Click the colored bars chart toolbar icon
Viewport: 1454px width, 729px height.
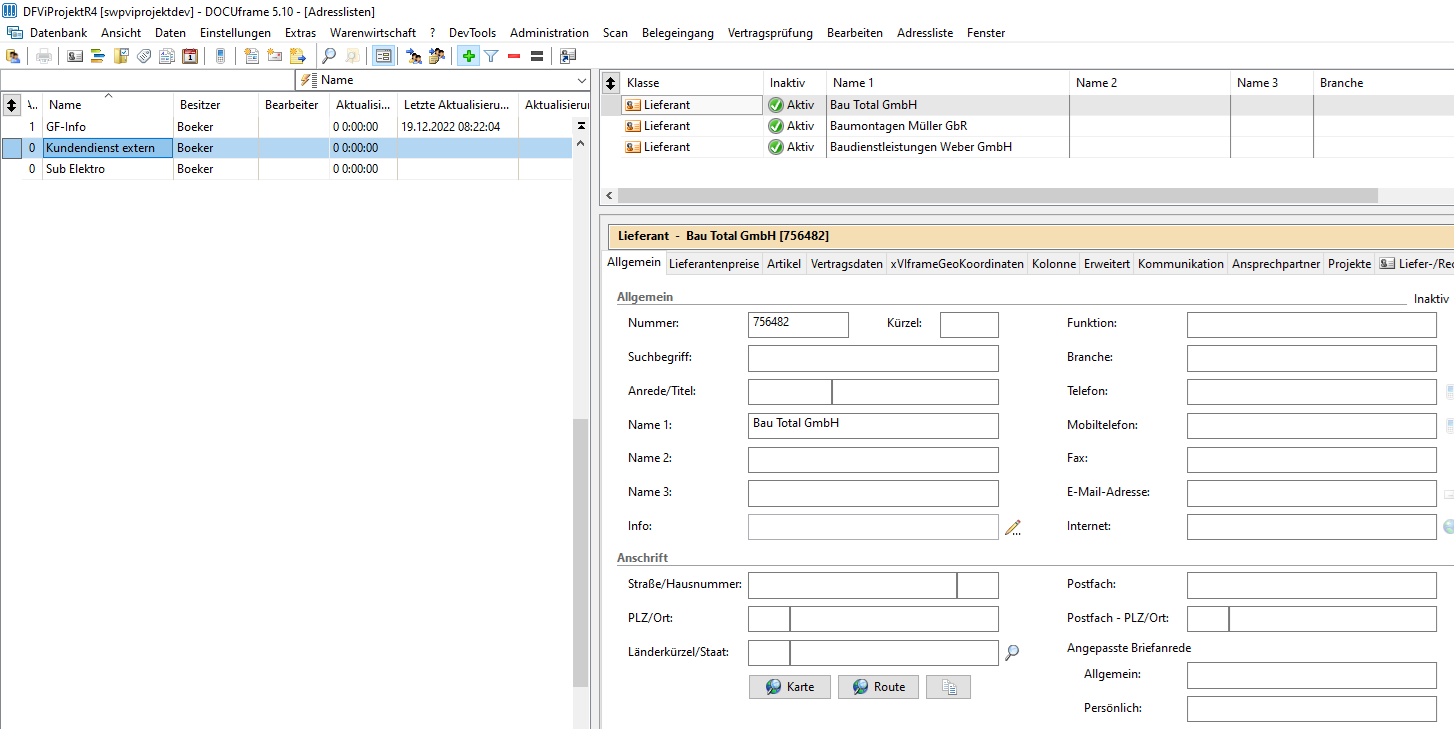click(98, 56)
